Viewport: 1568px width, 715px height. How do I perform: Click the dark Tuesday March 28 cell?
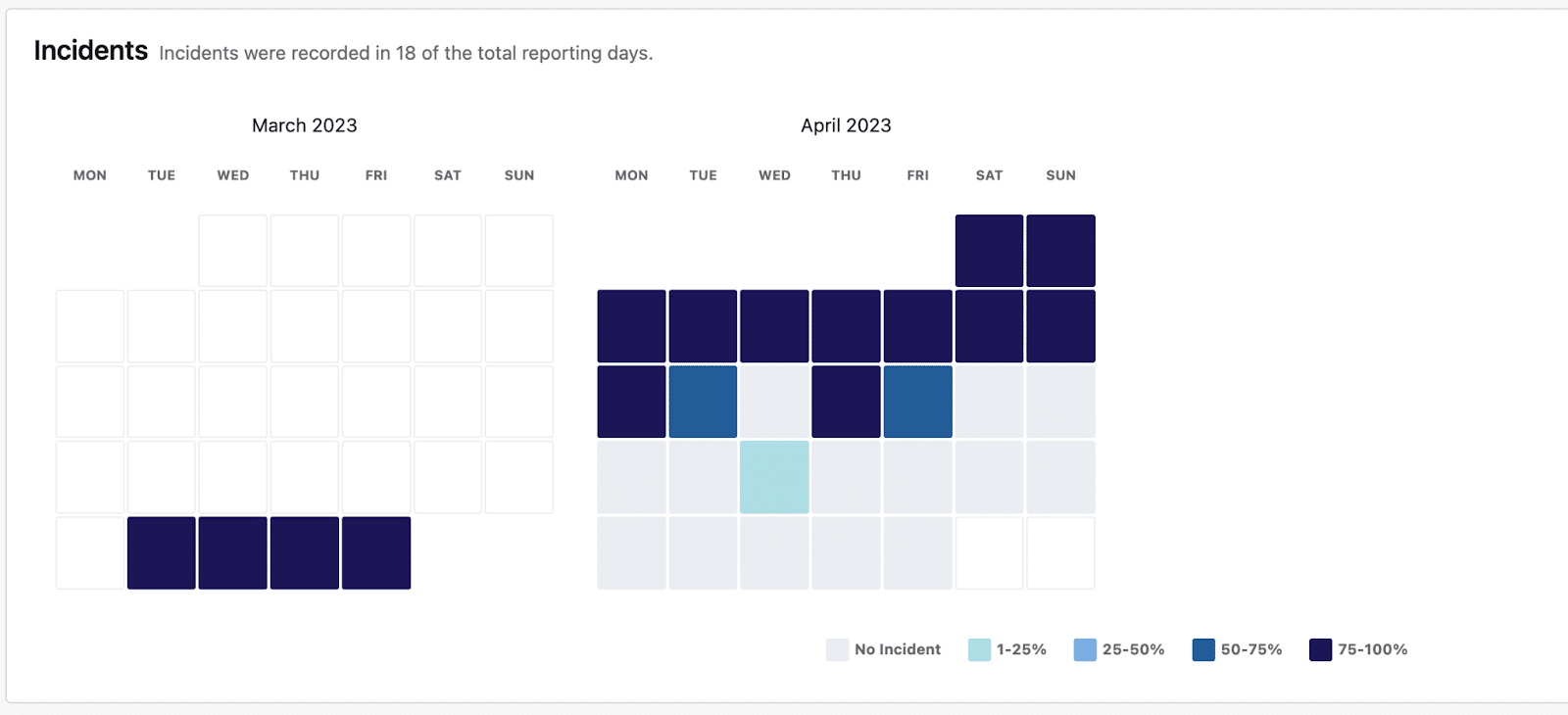pos(162,552)
